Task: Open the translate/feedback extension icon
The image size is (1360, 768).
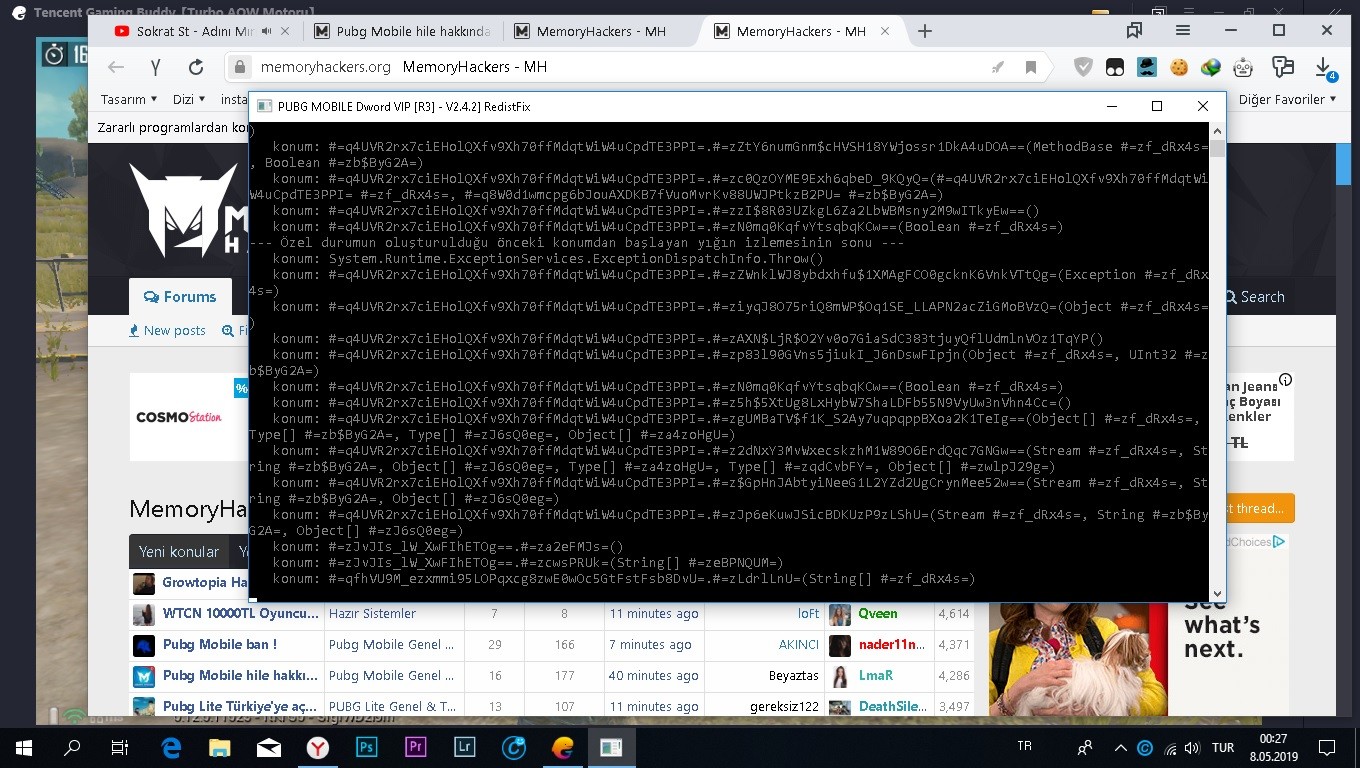Action: [x=1283, y=67]
